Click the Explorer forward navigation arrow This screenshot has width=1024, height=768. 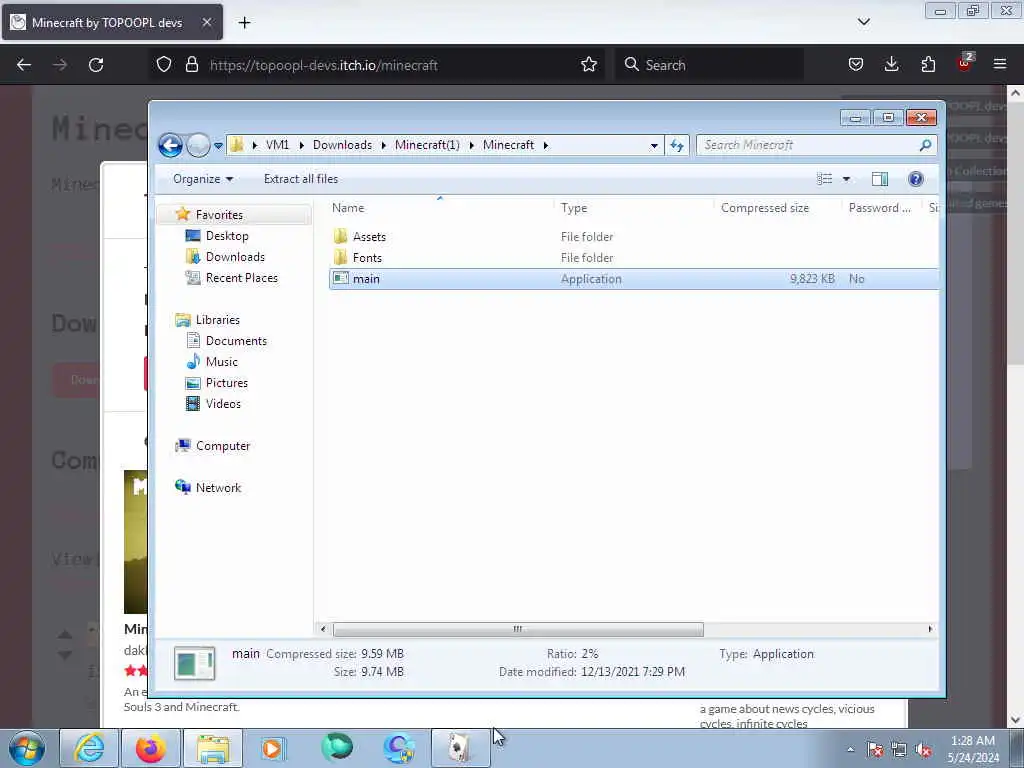[198, 145]
